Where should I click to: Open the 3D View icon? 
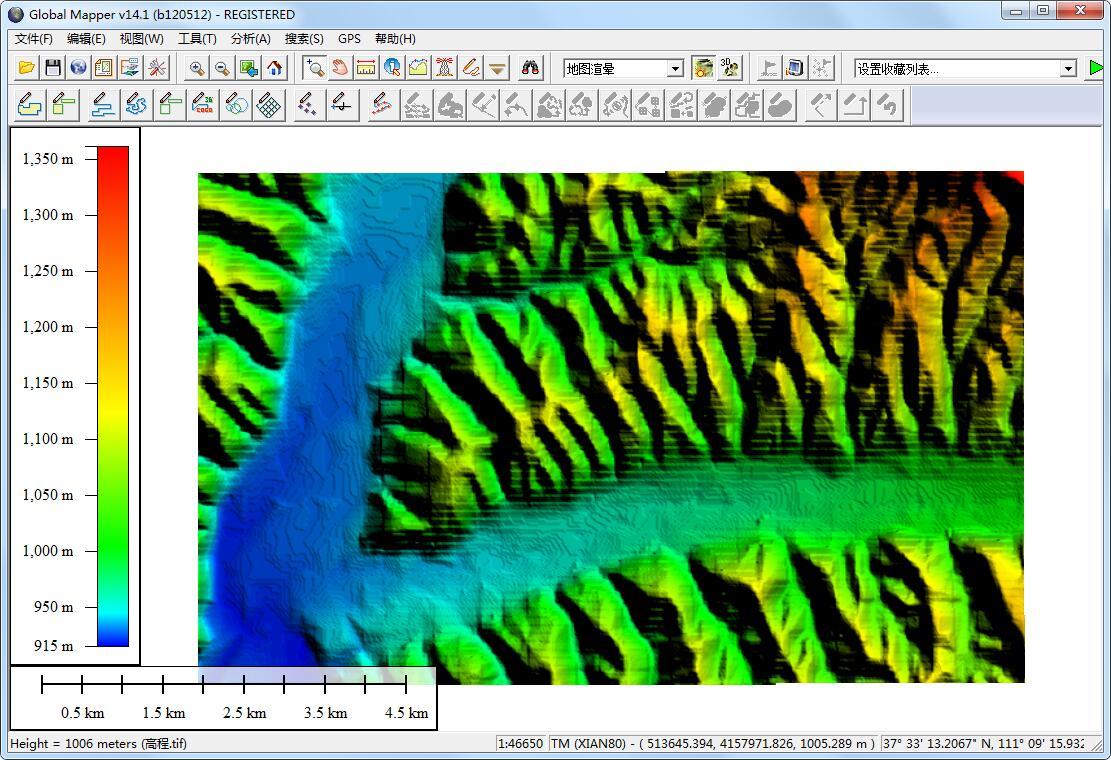click(730, 68)
